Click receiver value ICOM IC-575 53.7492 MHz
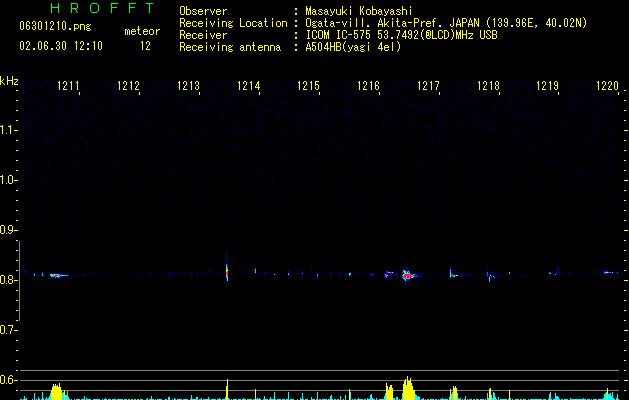This screenshot has width=629, height=400. (x=401, y=35)
